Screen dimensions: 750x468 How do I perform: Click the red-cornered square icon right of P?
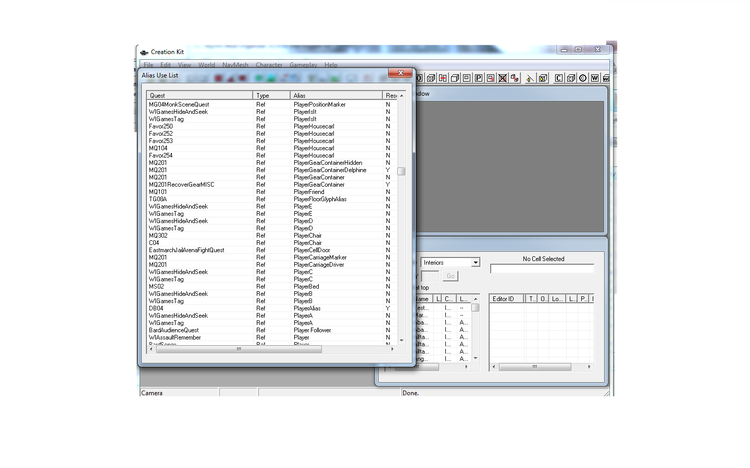pos(490,78)
